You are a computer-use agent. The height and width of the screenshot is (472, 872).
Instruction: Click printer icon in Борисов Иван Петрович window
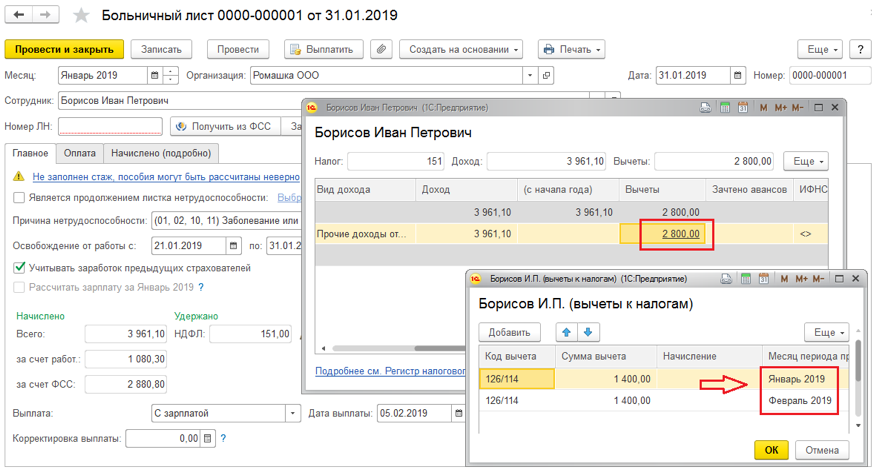pyautogui.click(x=705, y=108)
